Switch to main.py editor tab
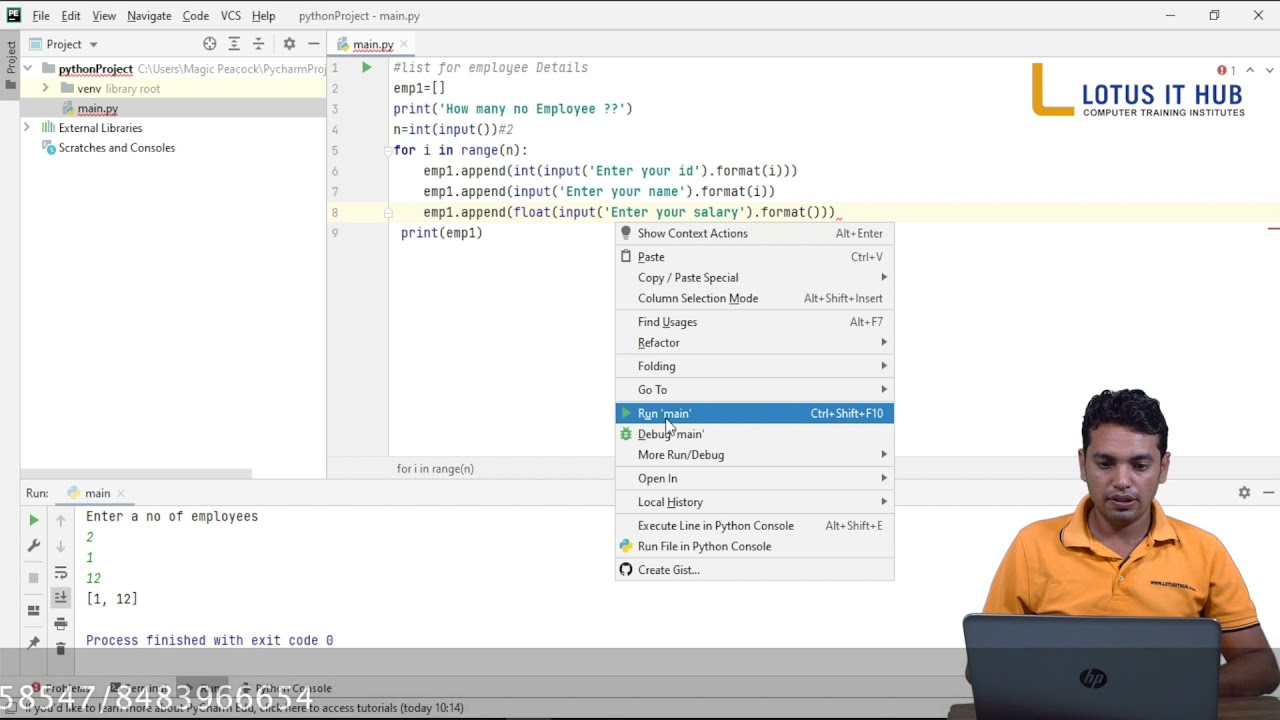 372,44
